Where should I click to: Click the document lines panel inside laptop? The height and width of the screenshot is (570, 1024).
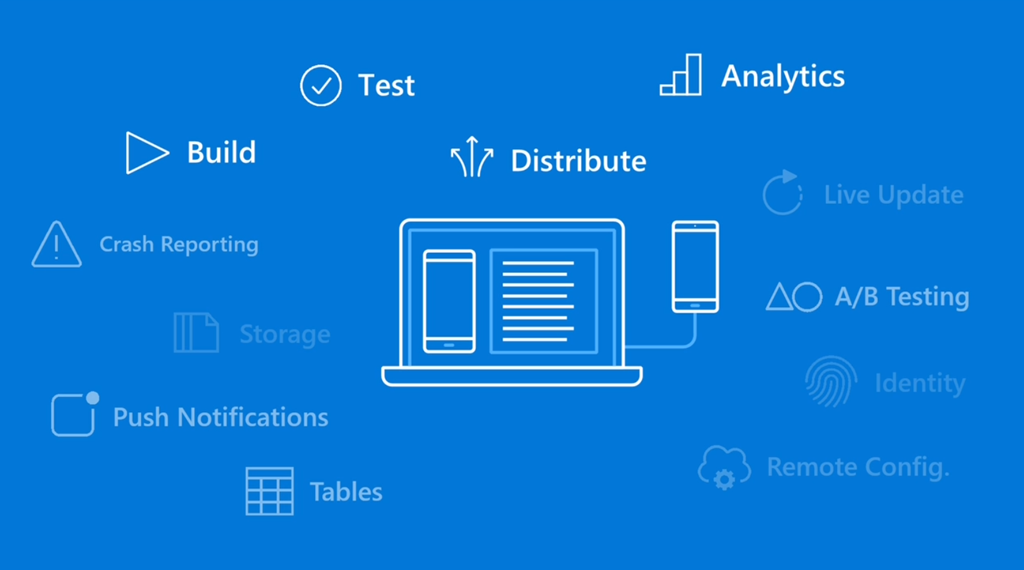(544, 301)
